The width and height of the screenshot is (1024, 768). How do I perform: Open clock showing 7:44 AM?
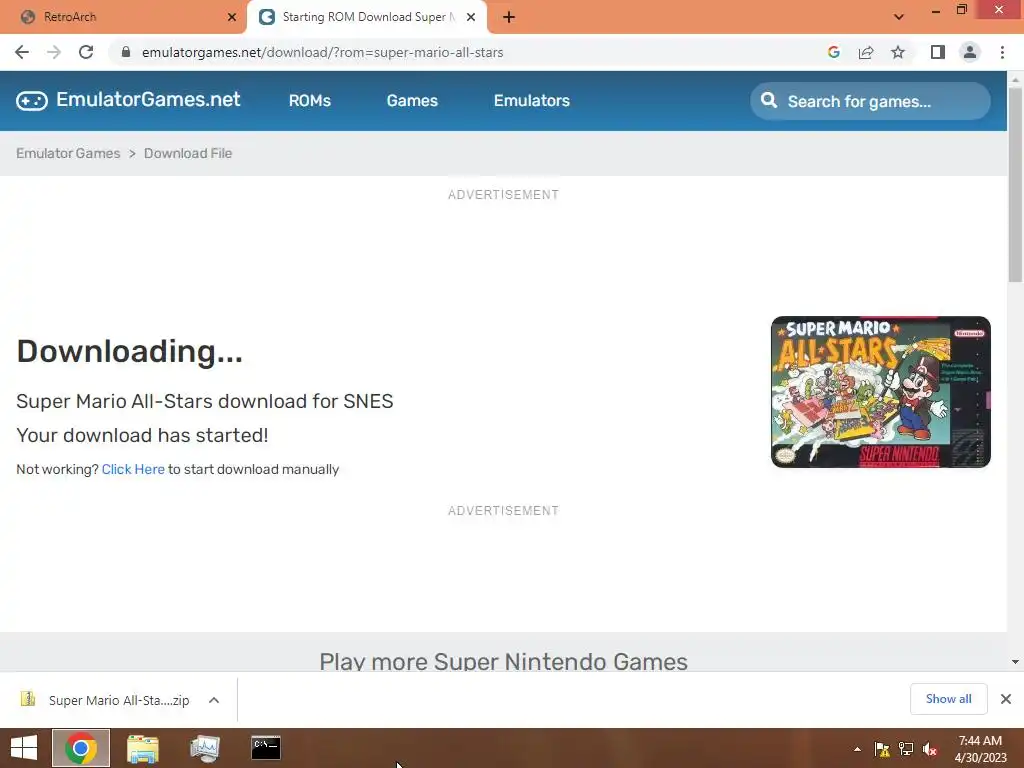(980, 749)
